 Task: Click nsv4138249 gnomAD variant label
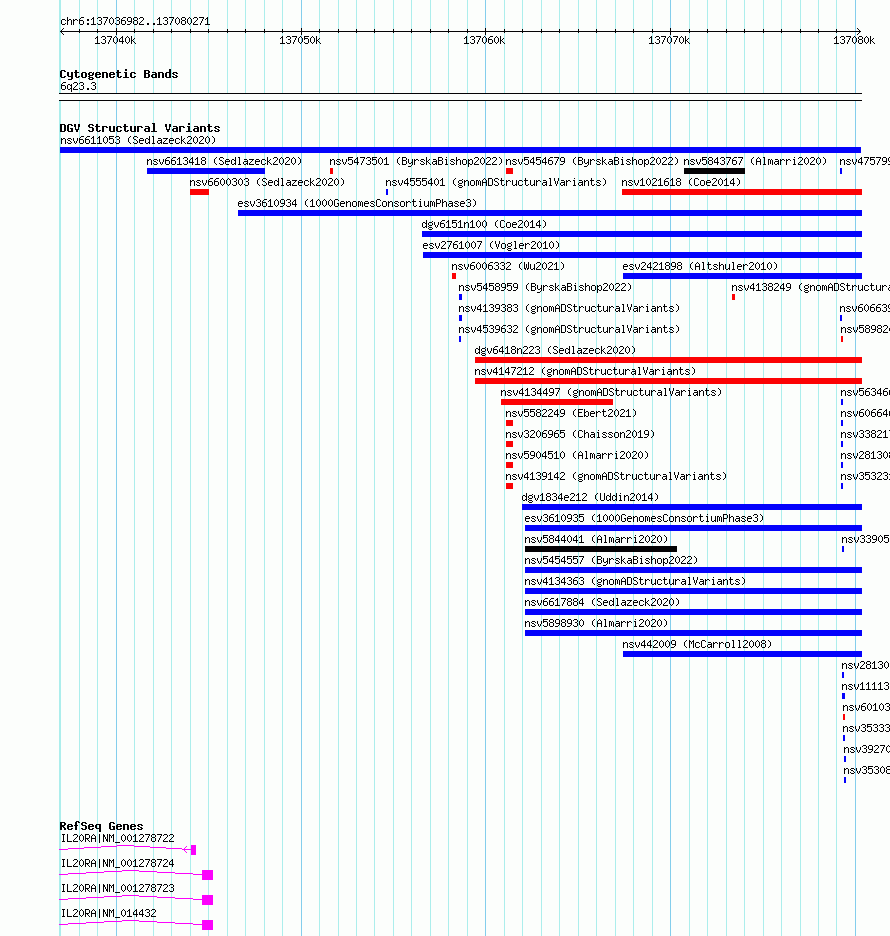(x=811, y=287)
